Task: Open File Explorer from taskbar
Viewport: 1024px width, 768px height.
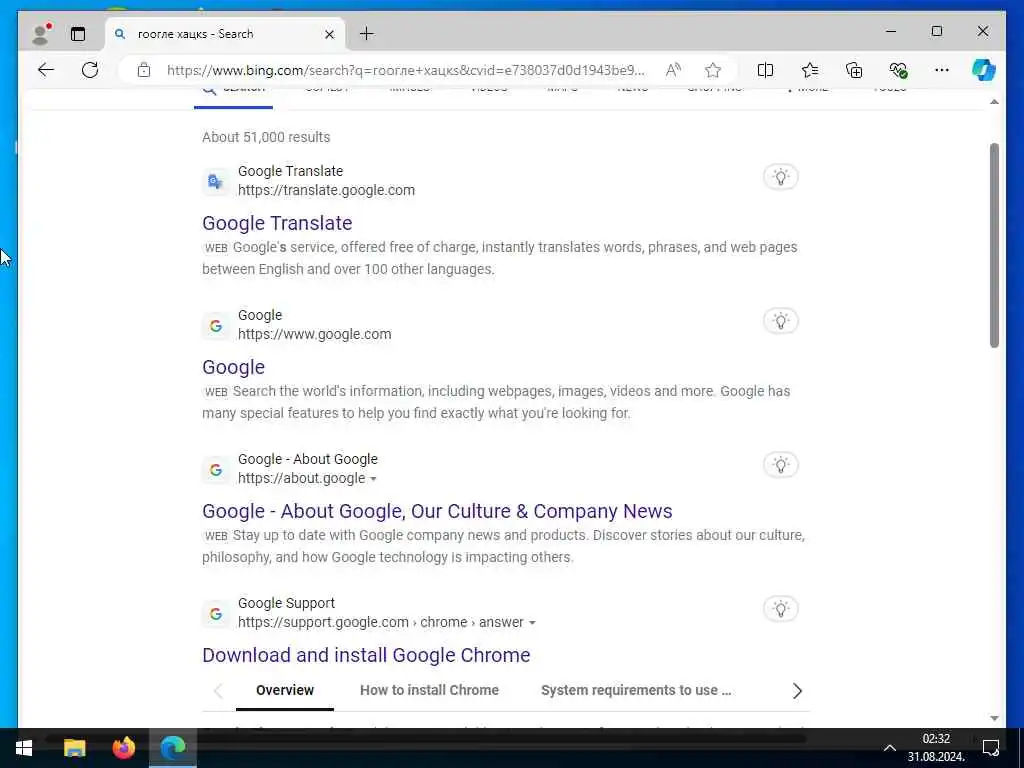Action: [x=74, y=748]
